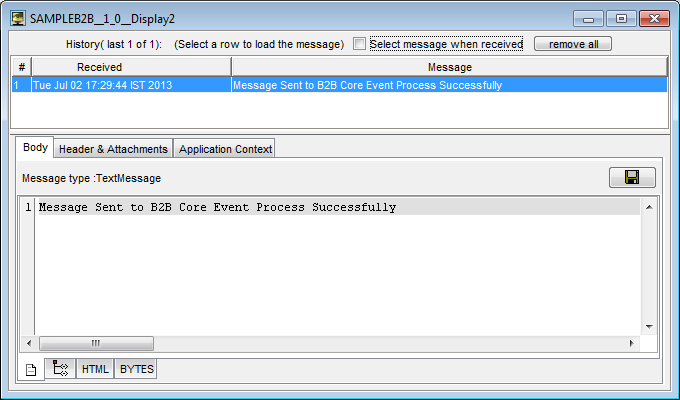Screen dimensions: 680x400
Task: Switch to the BYTES view tab
Action: pyautogui.click(x=137, y=370)
